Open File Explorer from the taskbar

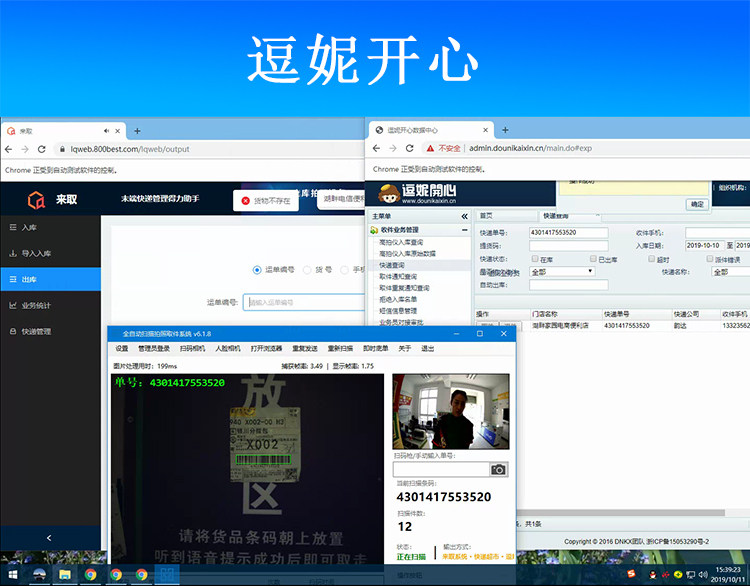pos(65,574)
